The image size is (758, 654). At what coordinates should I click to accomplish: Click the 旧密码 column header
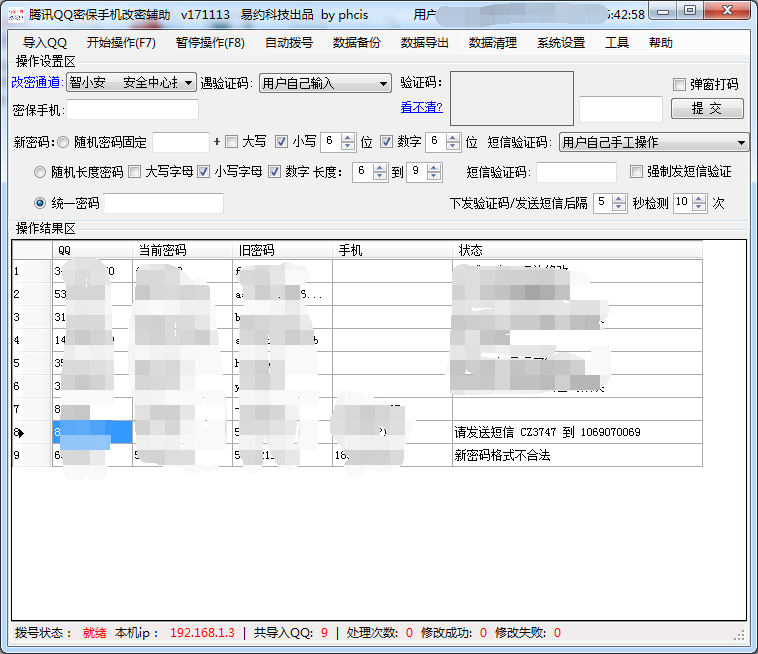(282, 250)
